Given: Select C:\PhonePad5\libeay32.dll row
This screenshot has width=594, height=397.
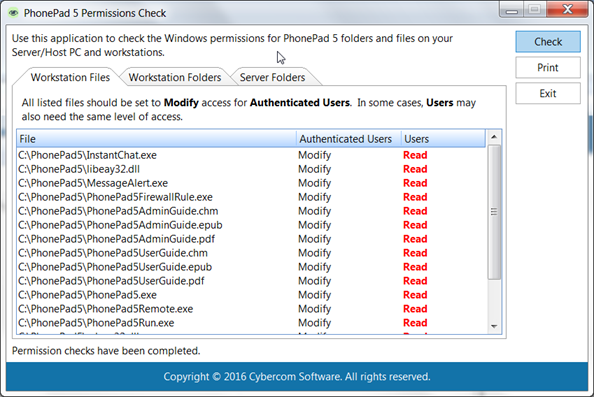Looking at the screenshot, I should [x=251, y=169].
